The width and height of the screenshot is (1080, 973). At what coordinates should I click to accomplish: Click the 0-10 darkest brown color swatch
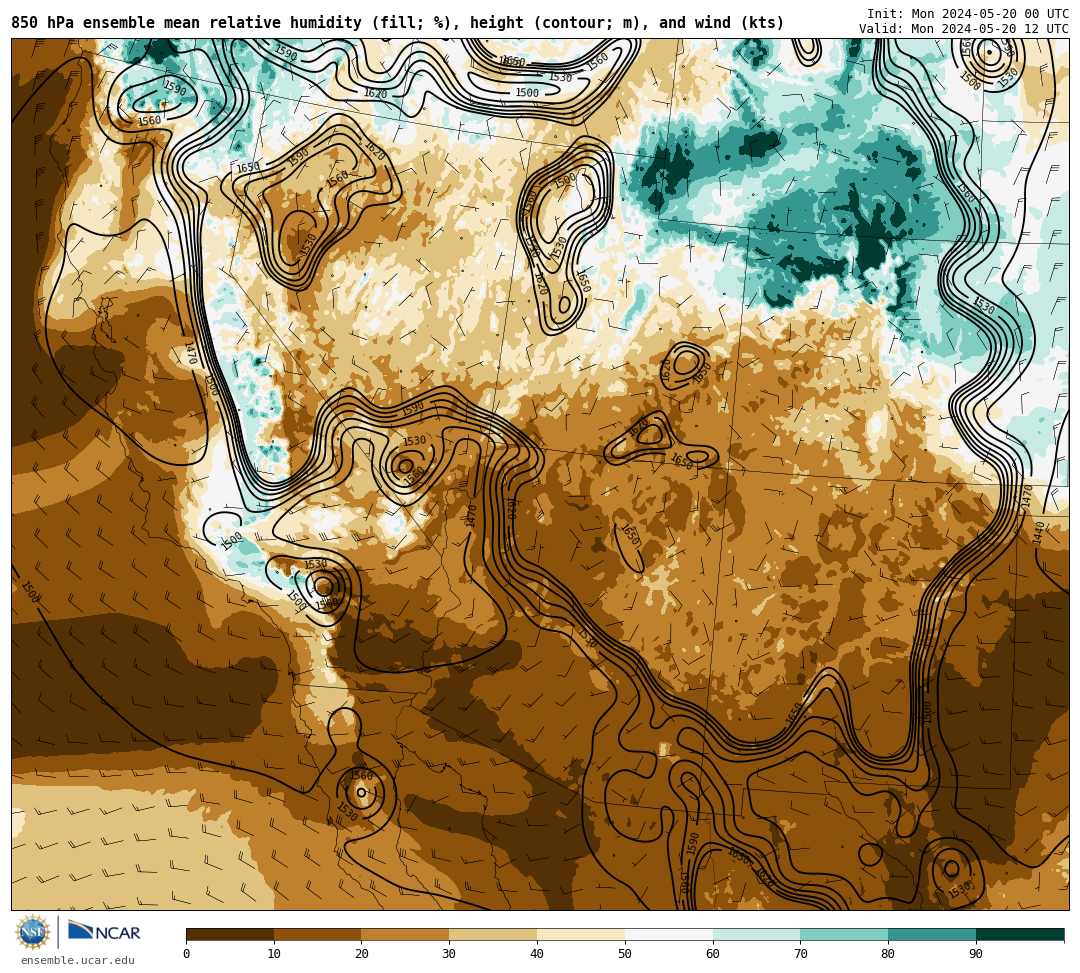[230, 934]
